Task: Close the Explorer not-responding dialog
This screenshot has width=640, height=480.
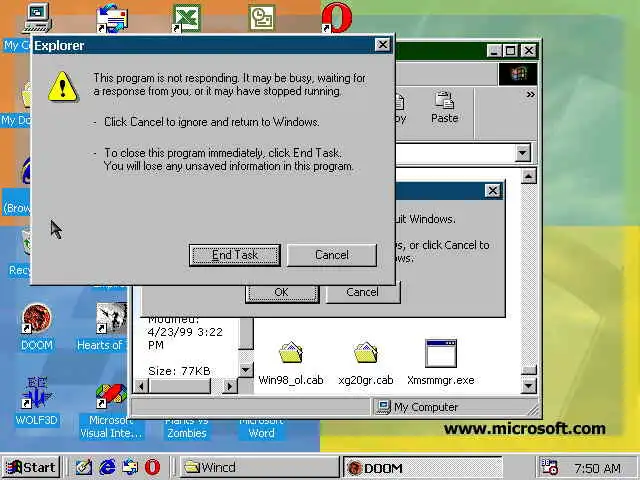Action: (382, 44)
